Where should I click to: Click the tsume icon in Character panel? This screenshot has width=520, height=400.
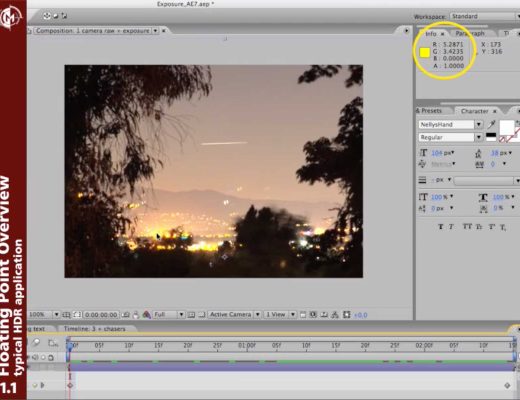click(483, 208)
